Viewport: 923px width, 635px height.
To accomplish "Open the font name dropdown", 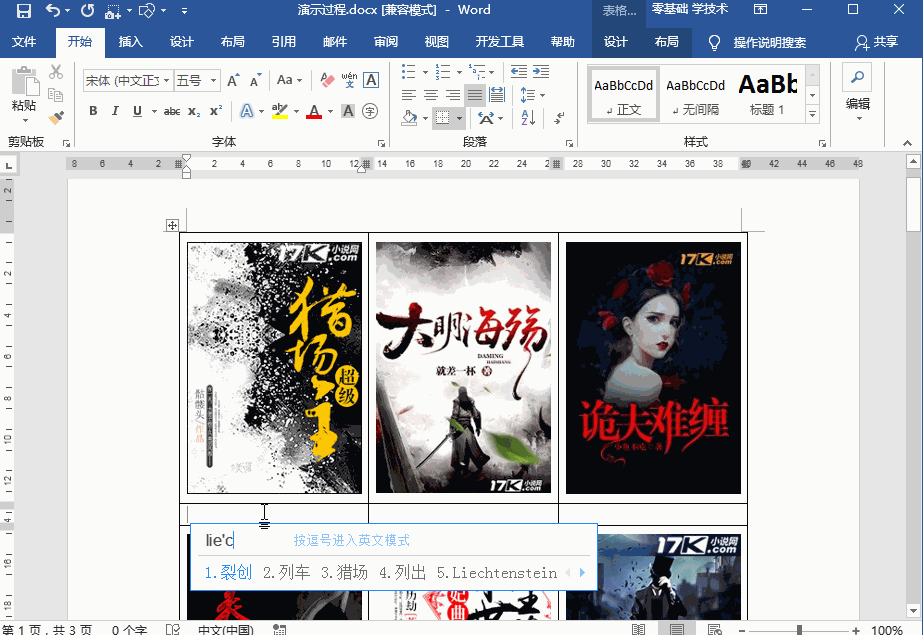I will tap(167, 80).
